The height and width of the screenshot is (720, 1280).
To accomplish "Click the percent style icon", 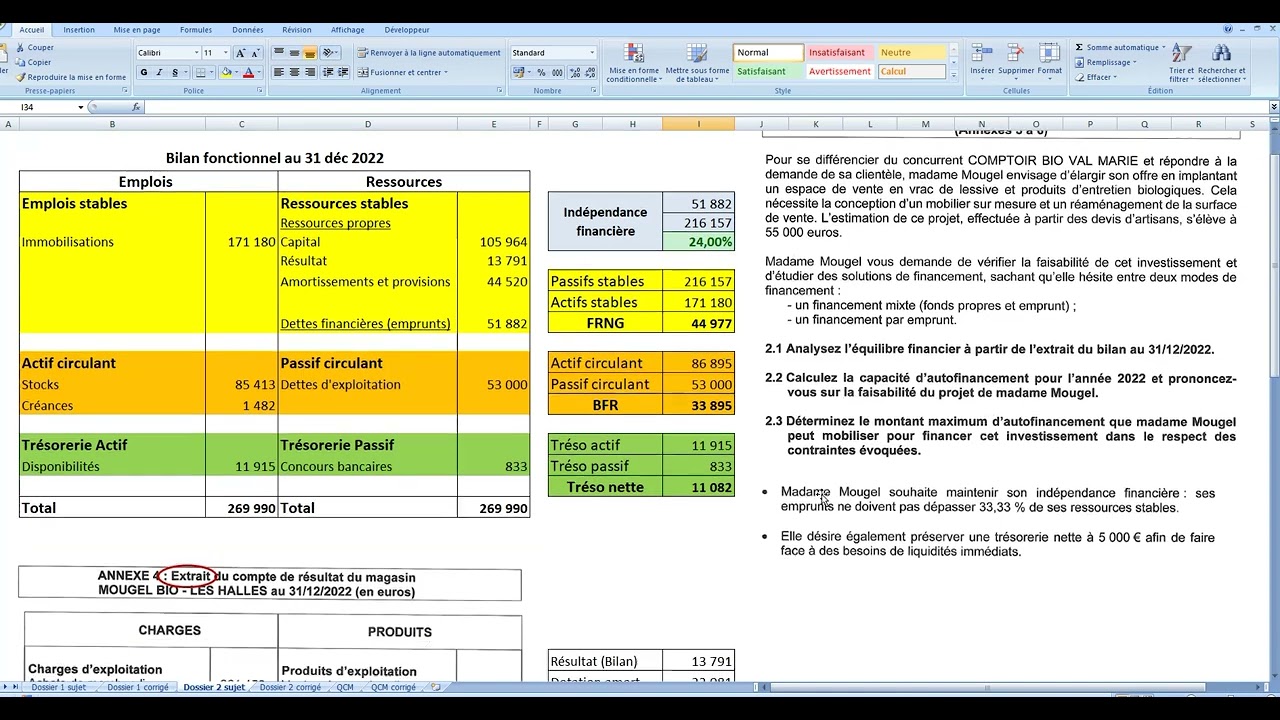I will pos(541,73).
